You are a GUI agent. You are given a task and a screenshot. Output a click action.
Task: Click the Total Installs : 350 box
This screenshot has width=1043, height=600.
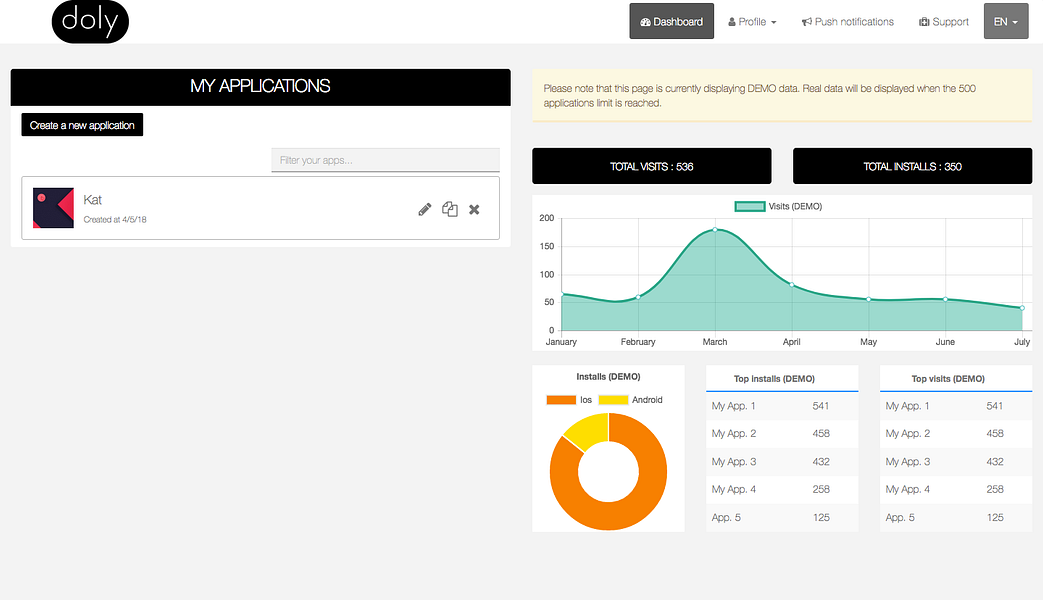[x=913, y=166]
